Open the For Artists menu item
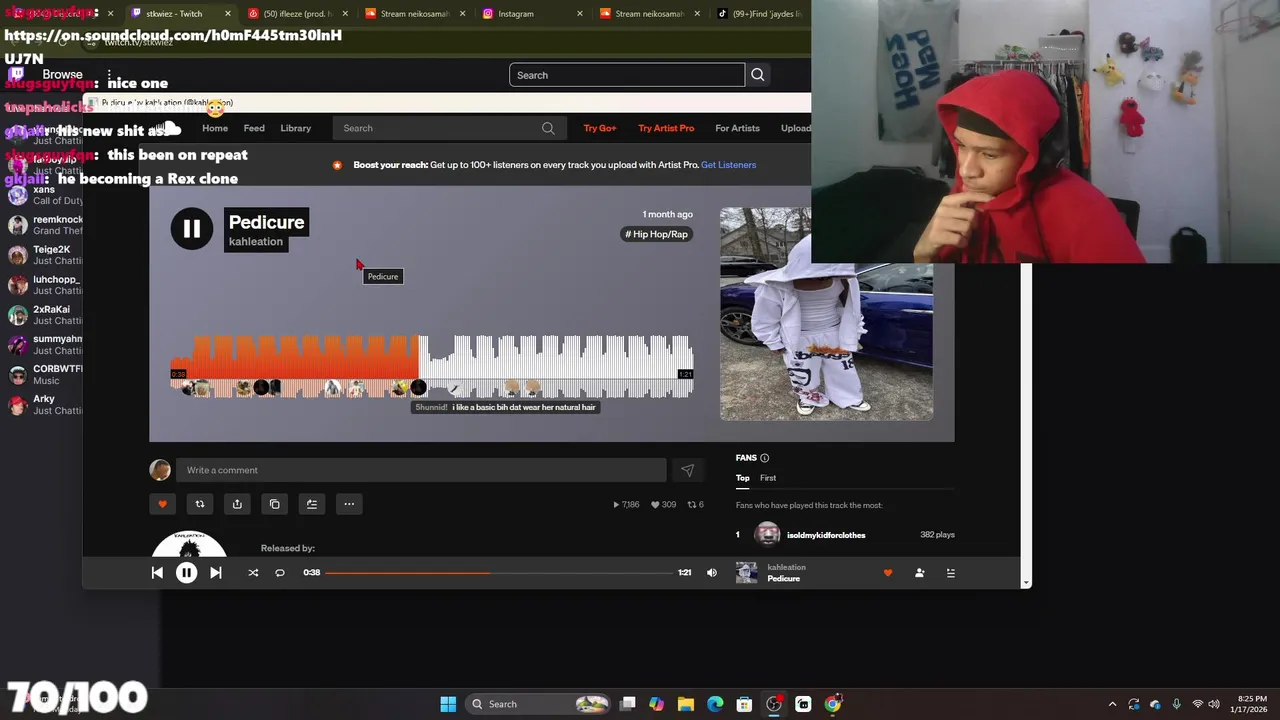The width and height of the screenshot is (1280, 720). point(737,128)
